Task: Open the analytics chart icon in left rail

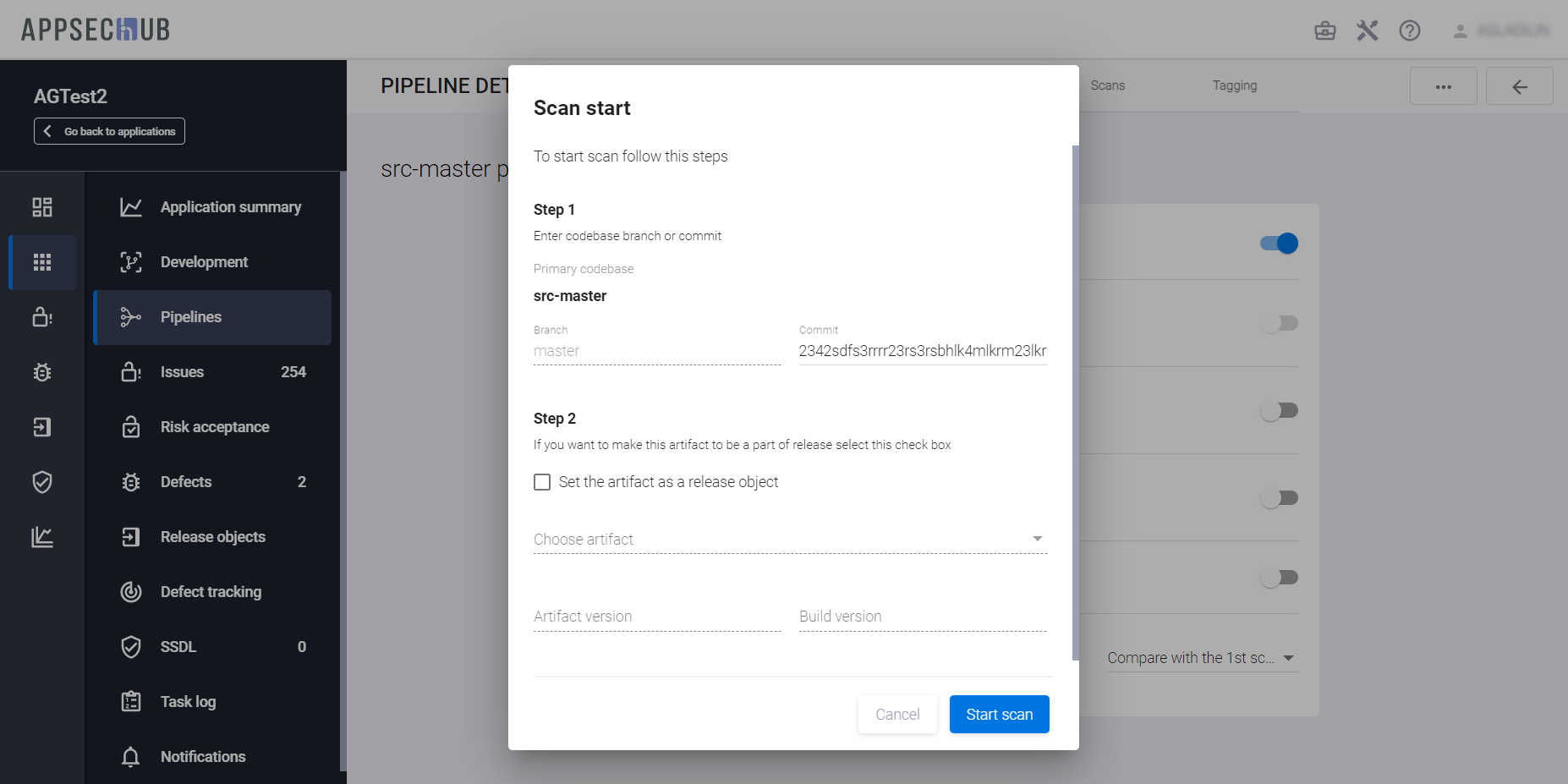Action: pyautogui.click(x=42, y=537)
